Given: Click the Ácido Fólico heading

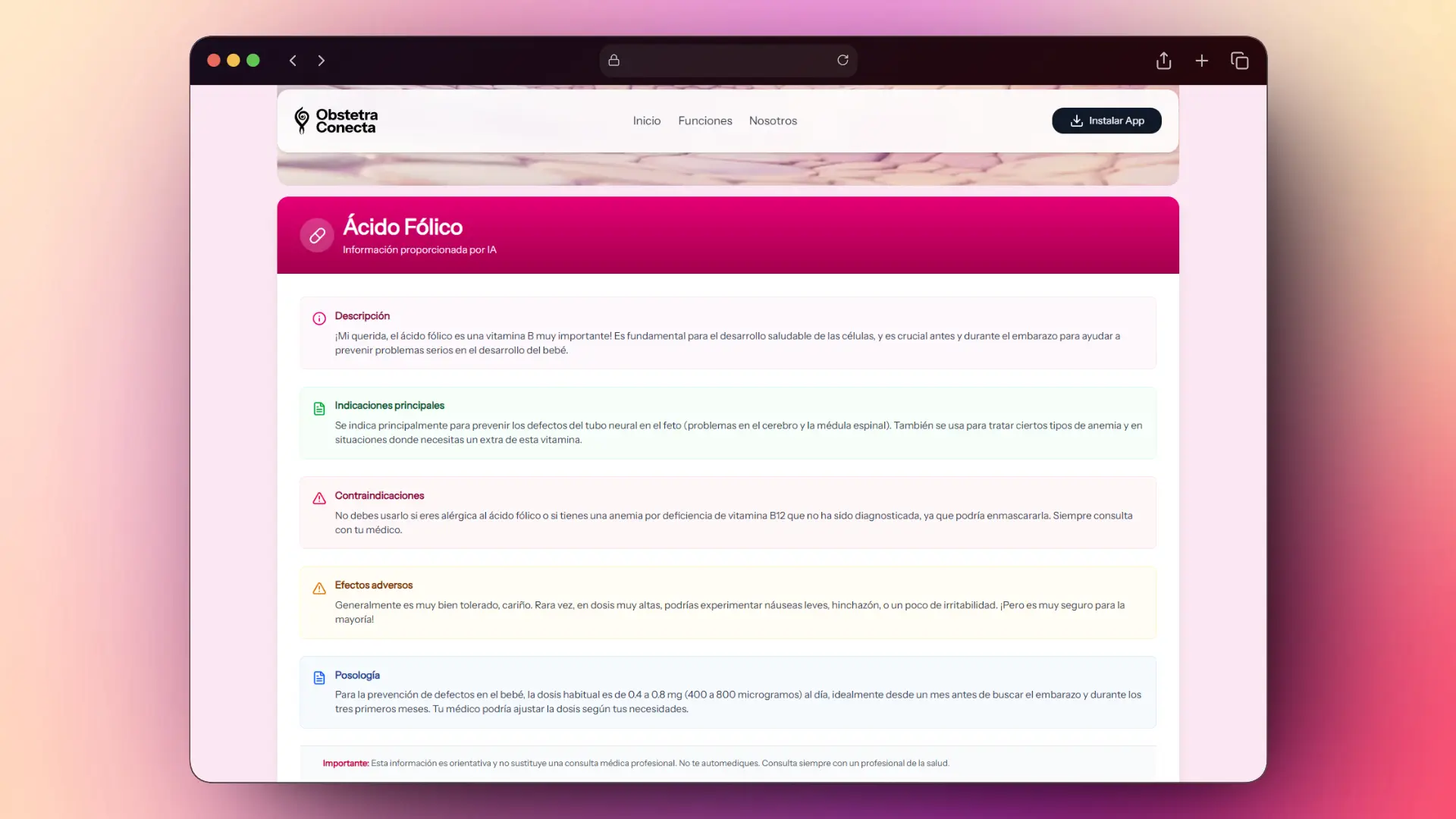Looking at the screenshot, I should [x=403, y=227].
